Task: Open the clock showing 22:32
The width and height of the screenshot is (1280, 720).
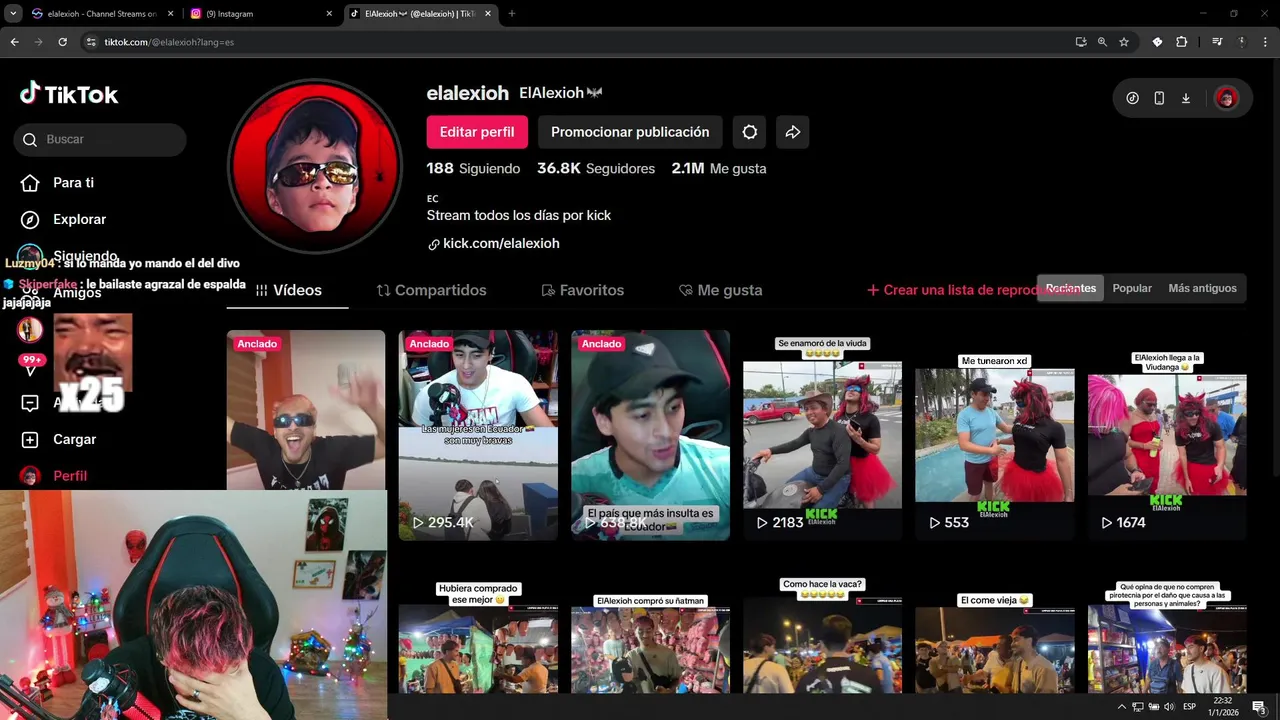Action: (1222, 707)
